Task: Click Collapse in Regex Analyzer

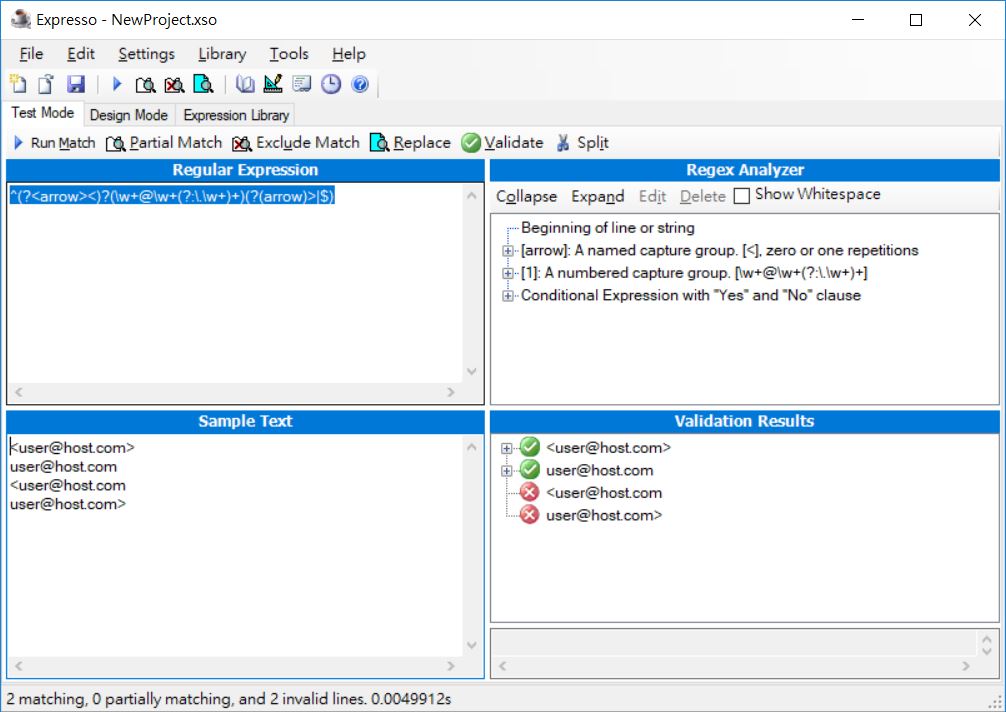Action: [526, 196]
